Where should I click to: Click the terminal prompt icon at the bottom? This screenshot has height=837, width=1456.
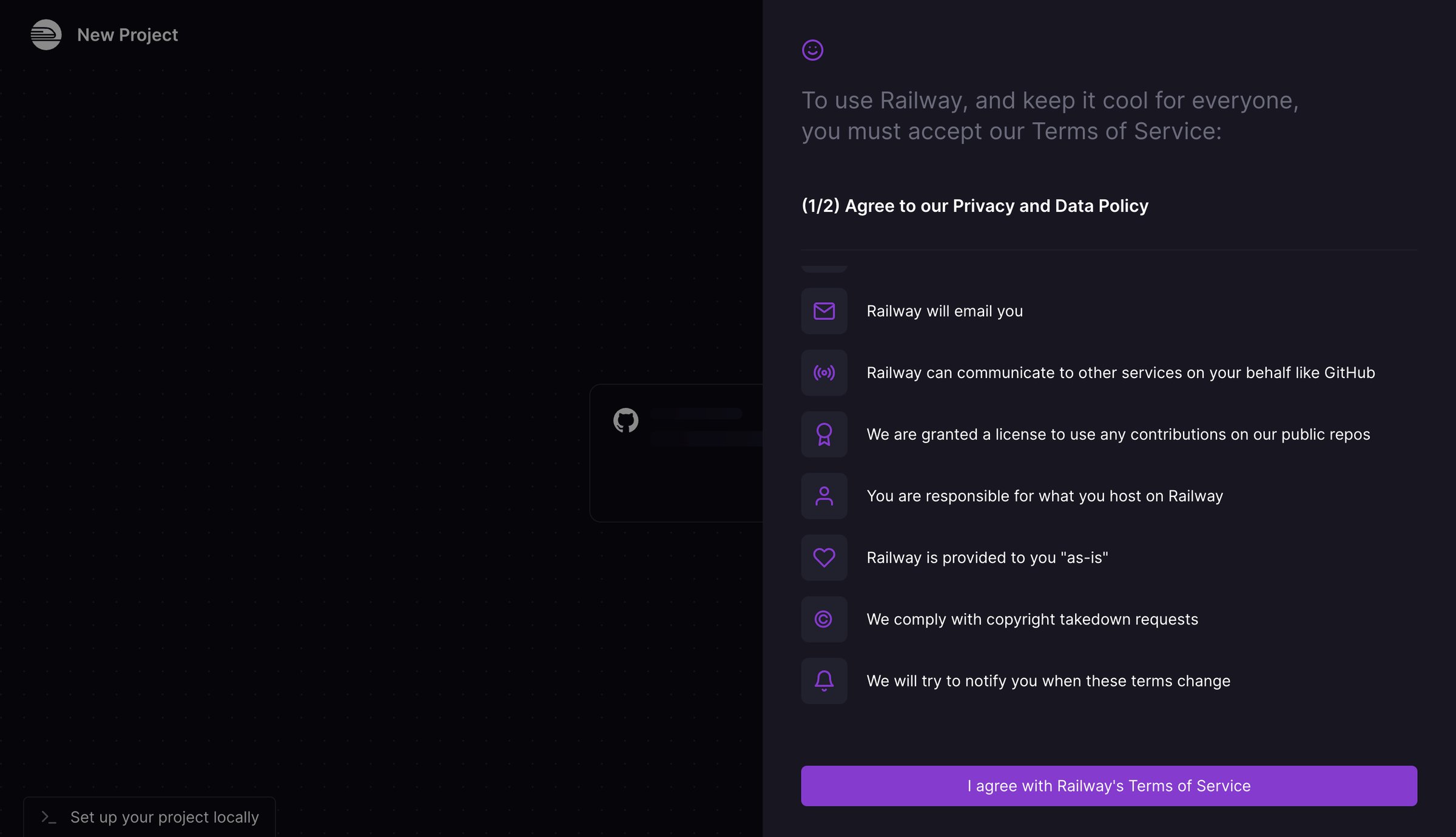[49, 817]
